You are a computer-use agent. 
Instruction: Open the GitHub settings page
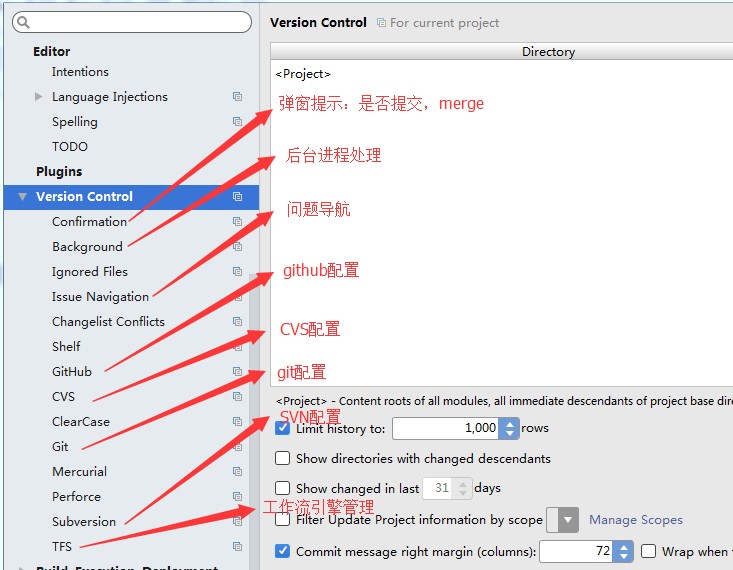pos(72,372)
